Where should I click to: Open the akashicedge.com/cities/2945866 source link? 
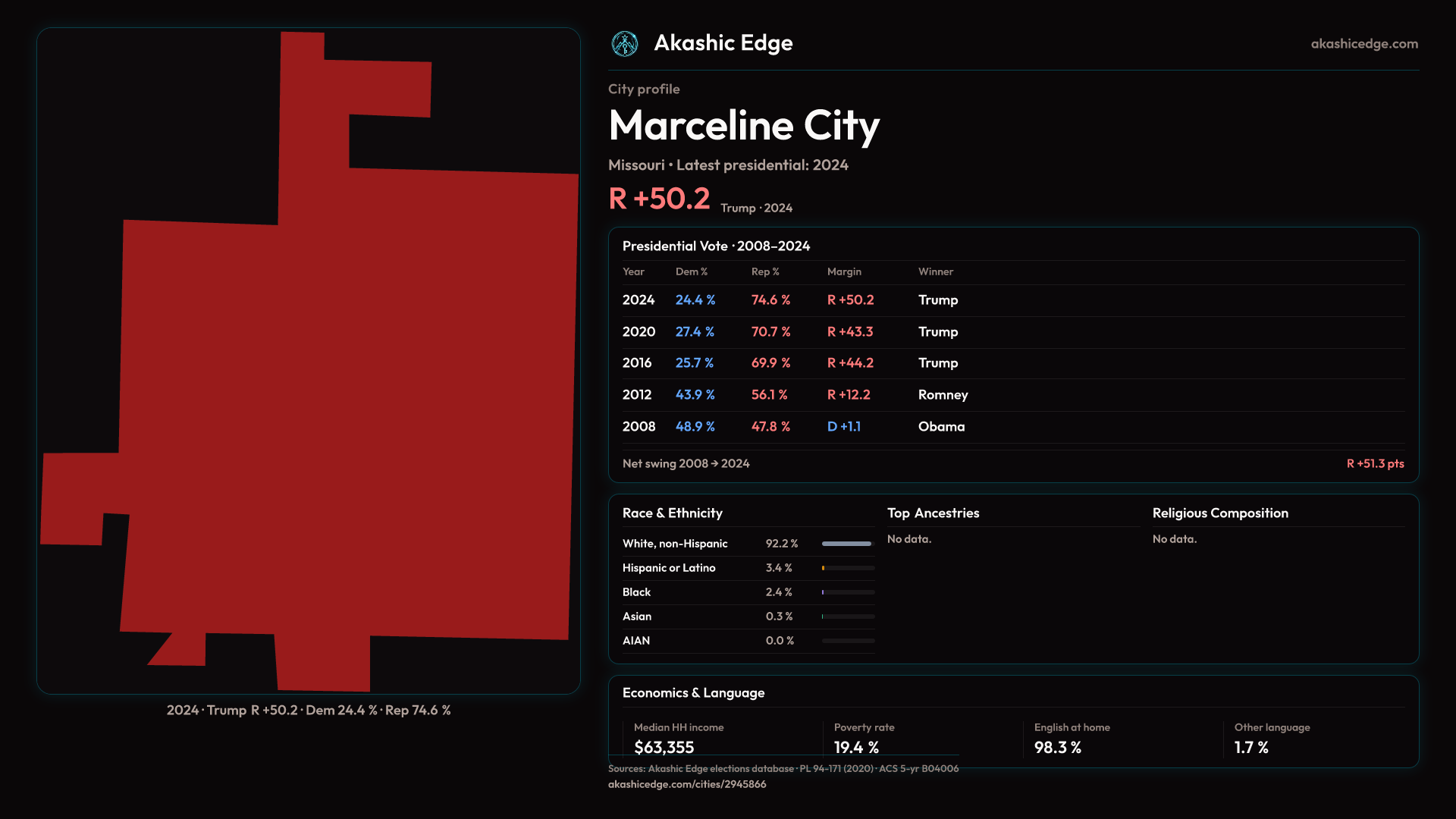click(x=686, y=784)
